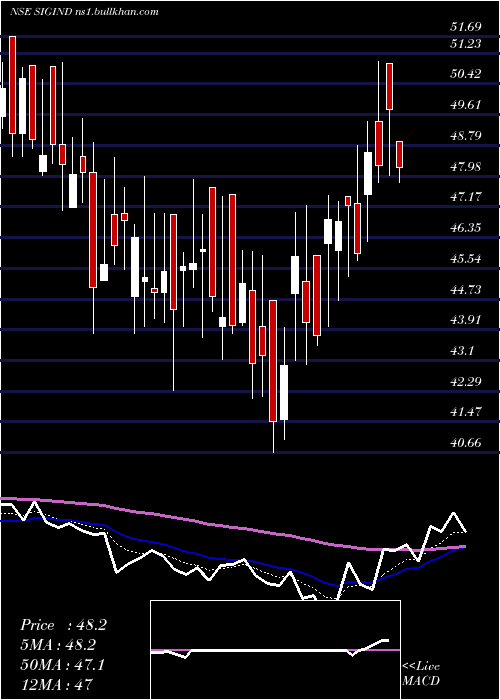Click the 'NSE SIGIND ns1.bullkhan.com' chart title
The height and width of the screenshot is (700, 500).
(x=84, y=12)
